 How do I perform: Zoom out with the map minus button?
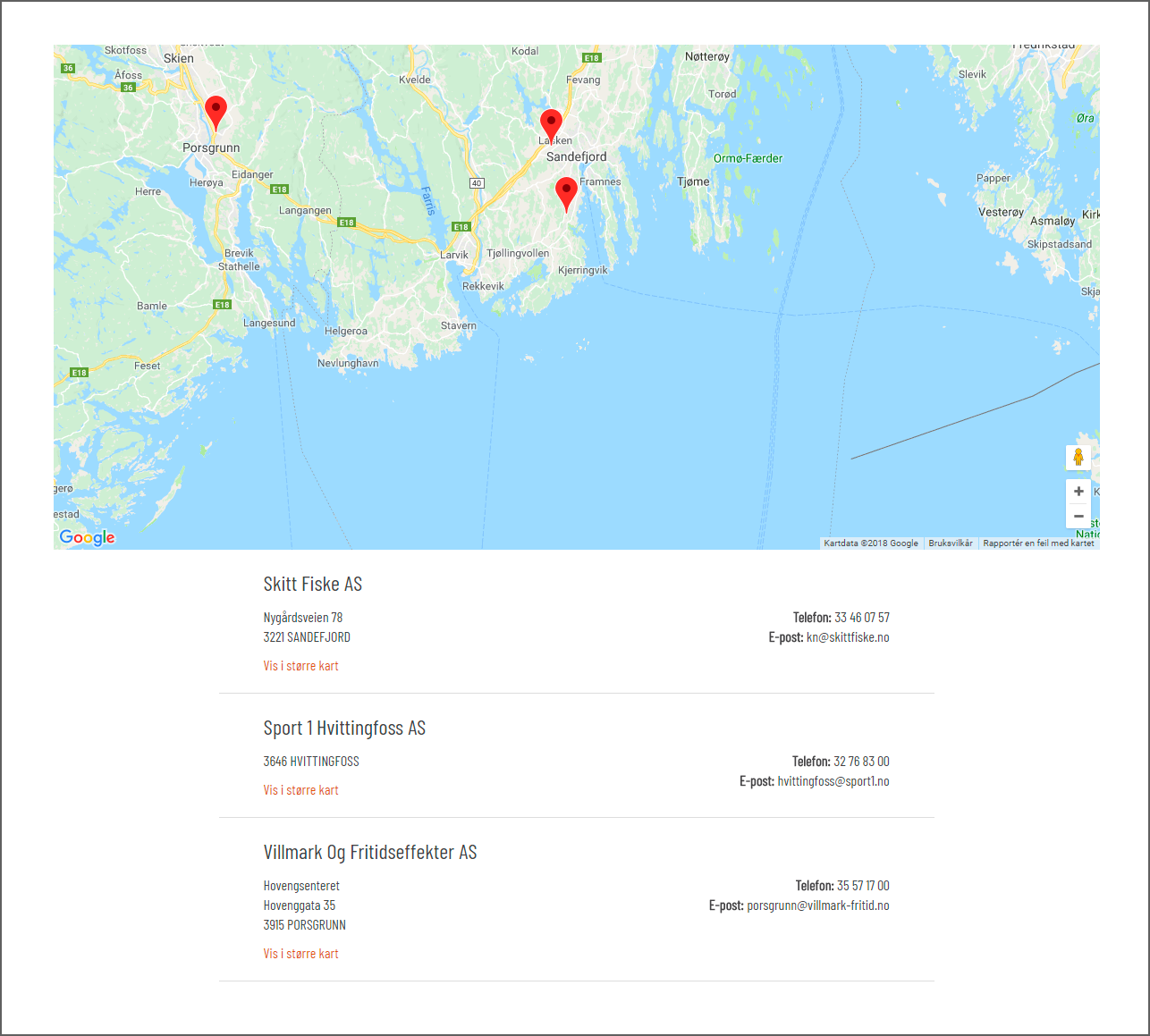point(1078,517)
